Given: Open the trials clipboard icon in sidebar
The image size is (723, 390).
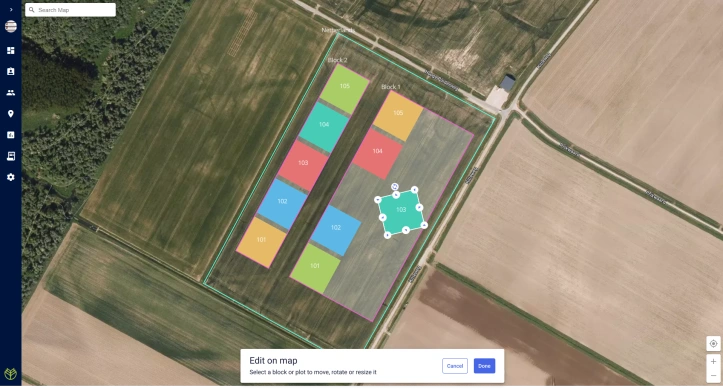Looking at the screenshot, I should coord(11,71).
